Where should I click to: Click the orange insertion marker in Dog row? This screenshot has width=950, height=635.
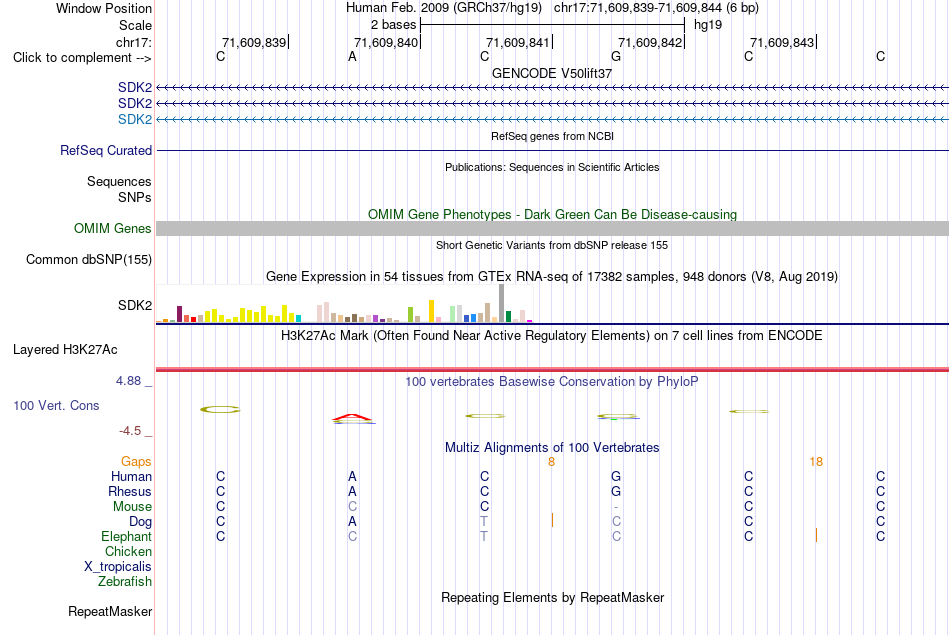(552, 520)
